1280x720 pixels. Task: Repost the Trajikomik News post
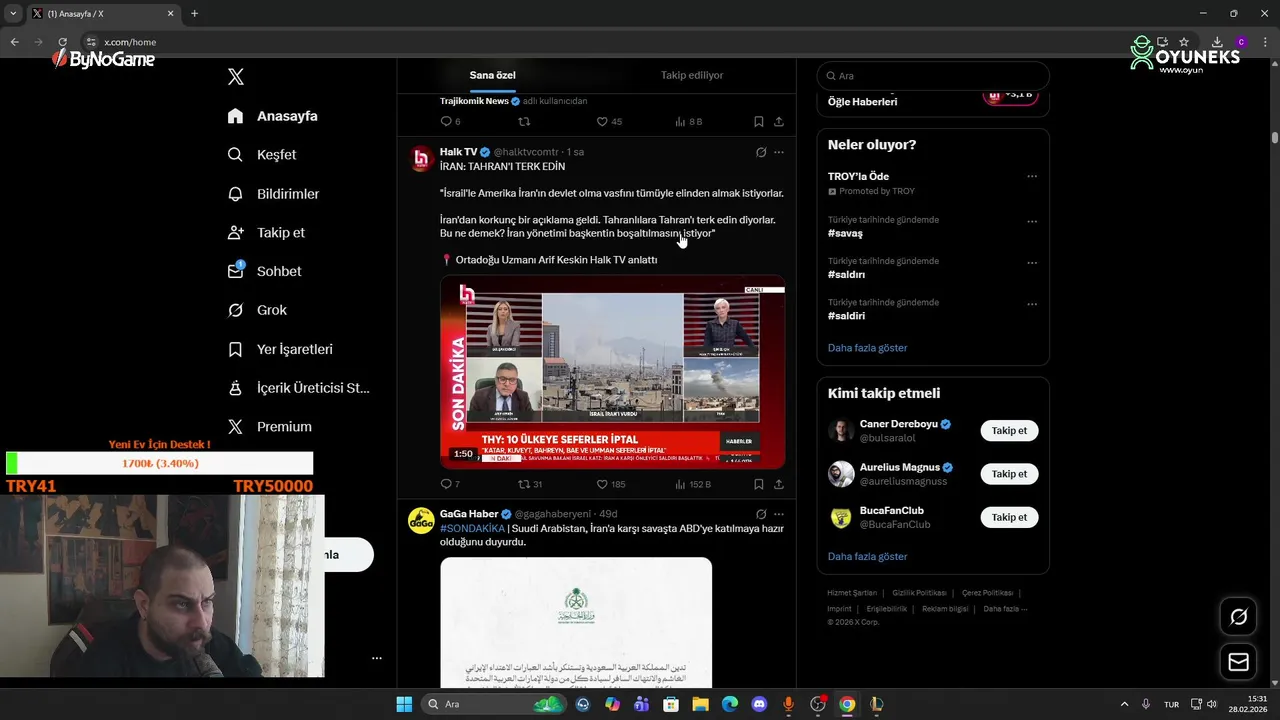pos(524,121)
